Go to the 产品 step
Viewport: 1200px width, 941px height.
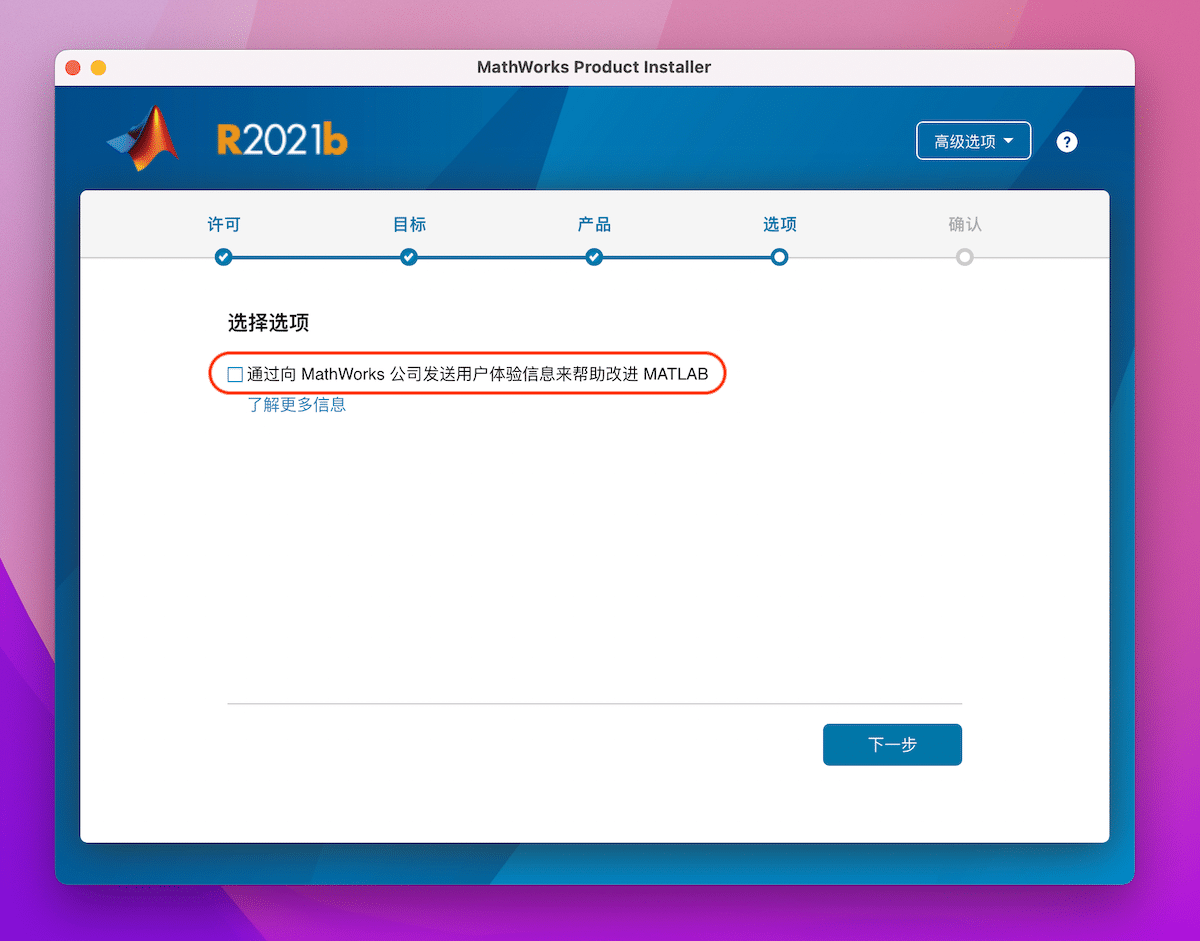[x=594, y=224]
